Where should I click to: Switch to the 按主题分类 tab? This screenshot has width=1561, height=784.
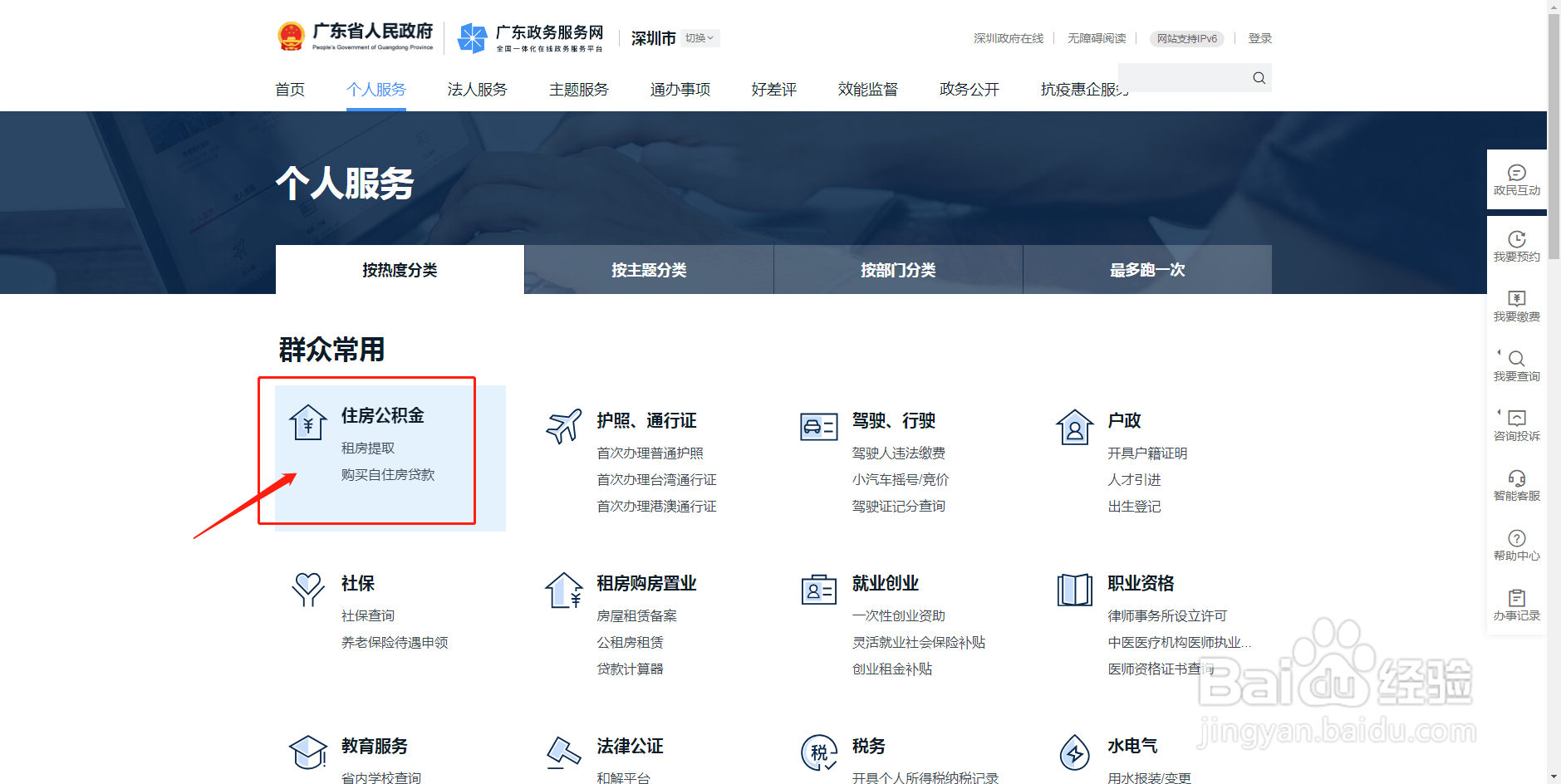[649, 270]
